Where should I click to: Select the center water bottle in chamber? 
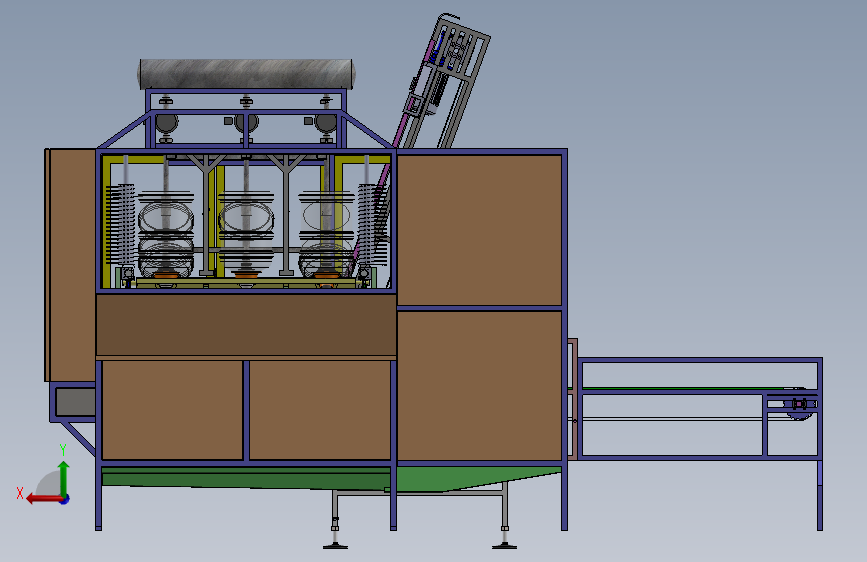pos(246,232)
